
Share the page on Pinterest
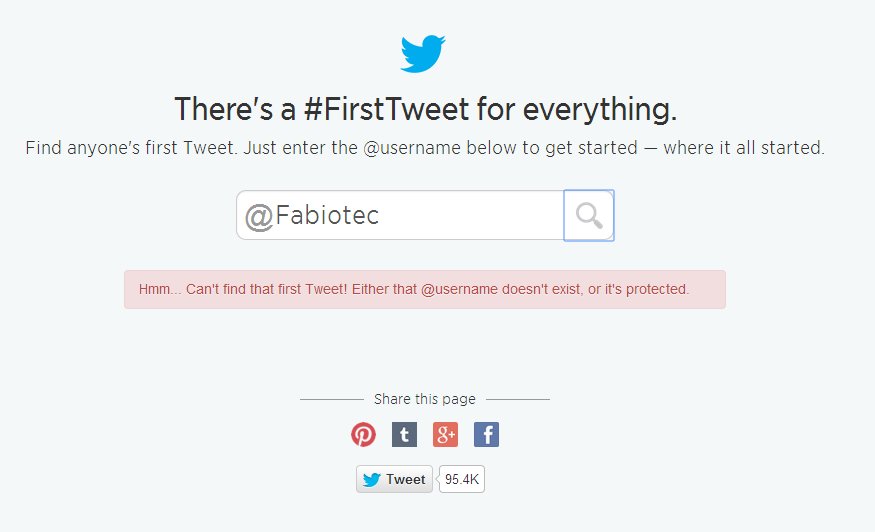(363, 434)
